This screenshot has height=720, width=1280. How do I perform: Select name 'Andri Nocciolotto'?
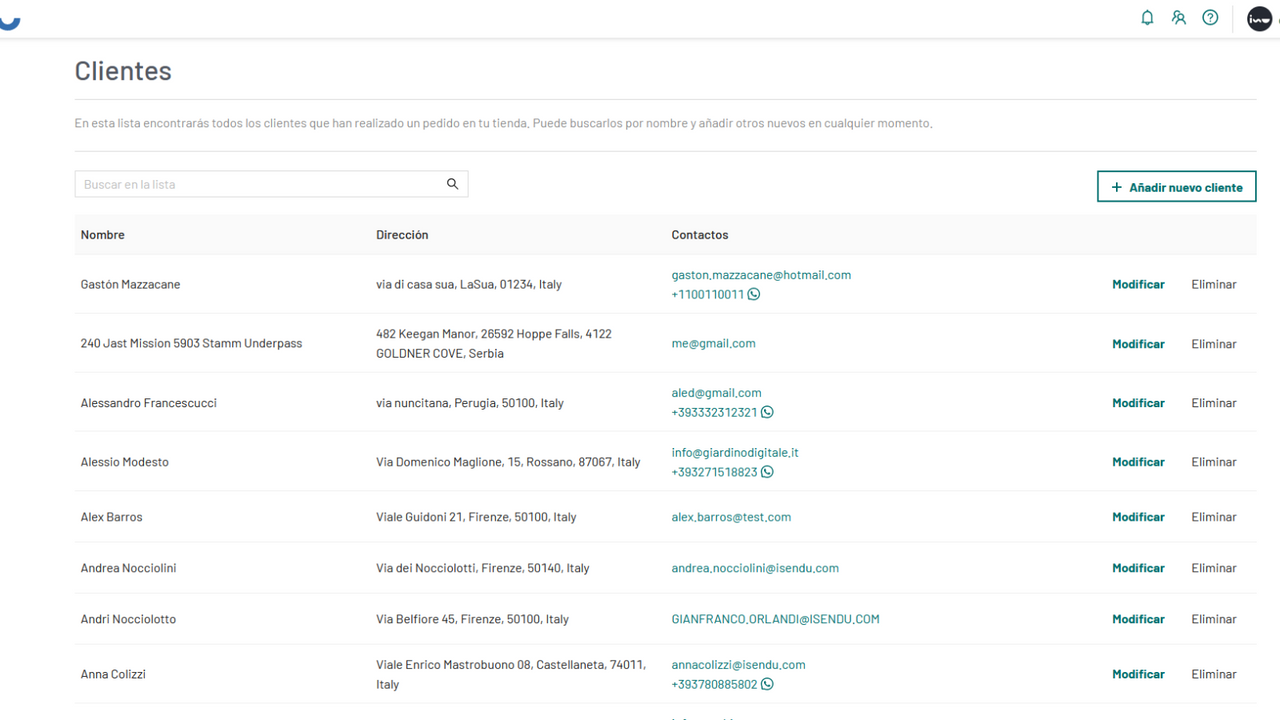pyautogui.click(x=128, y=619)
